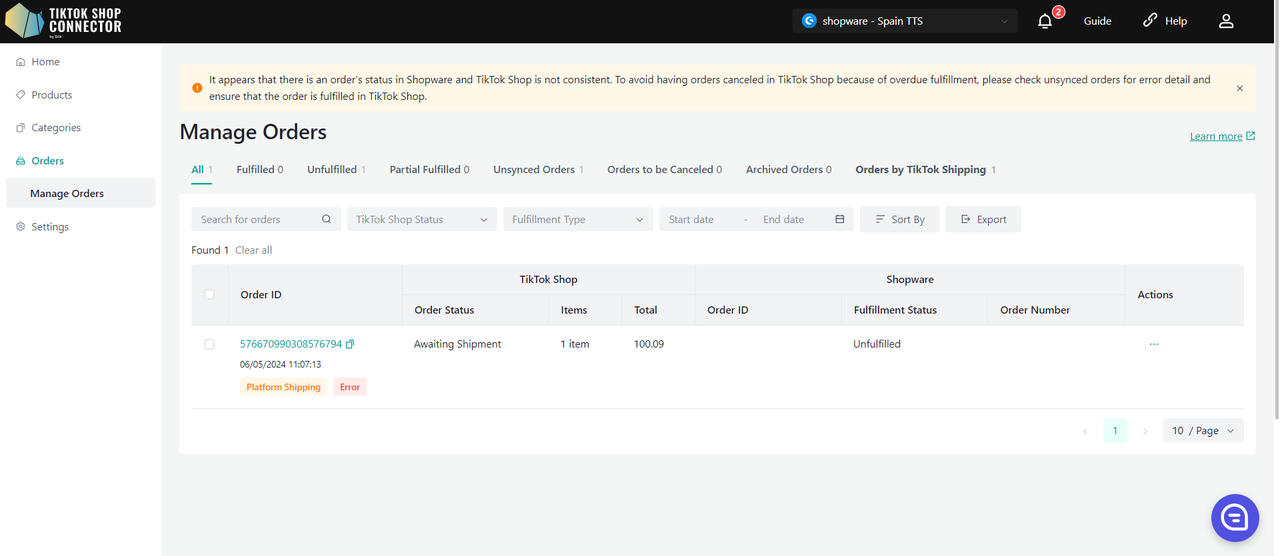Change the 10 / Page size dropdown
Image resolution: width=1280 pixels, height=556 pixels.
click(x=1203, y=431)
